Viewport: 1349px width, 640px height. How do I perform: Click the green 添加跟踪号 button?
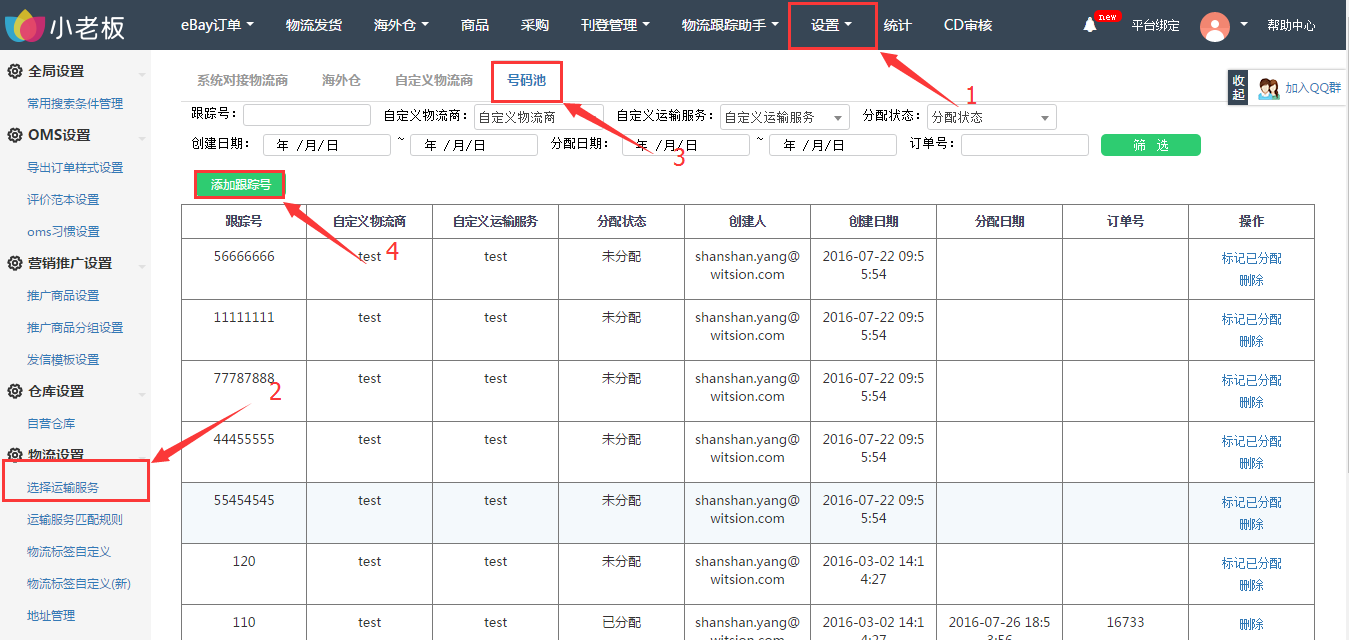[x=241, y=185]
